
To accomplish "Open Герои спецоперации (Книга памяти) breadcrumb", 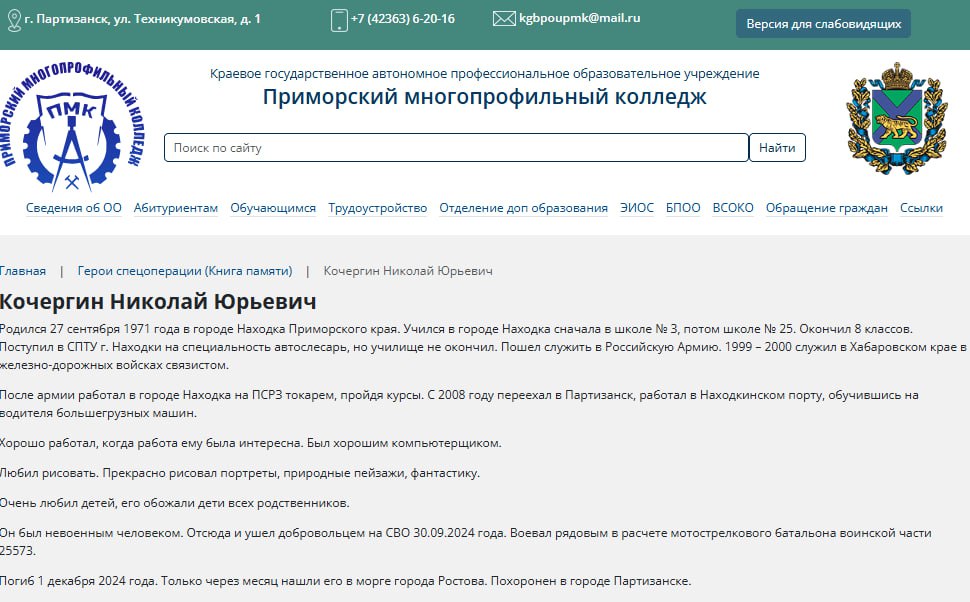I will pos(185,271).
